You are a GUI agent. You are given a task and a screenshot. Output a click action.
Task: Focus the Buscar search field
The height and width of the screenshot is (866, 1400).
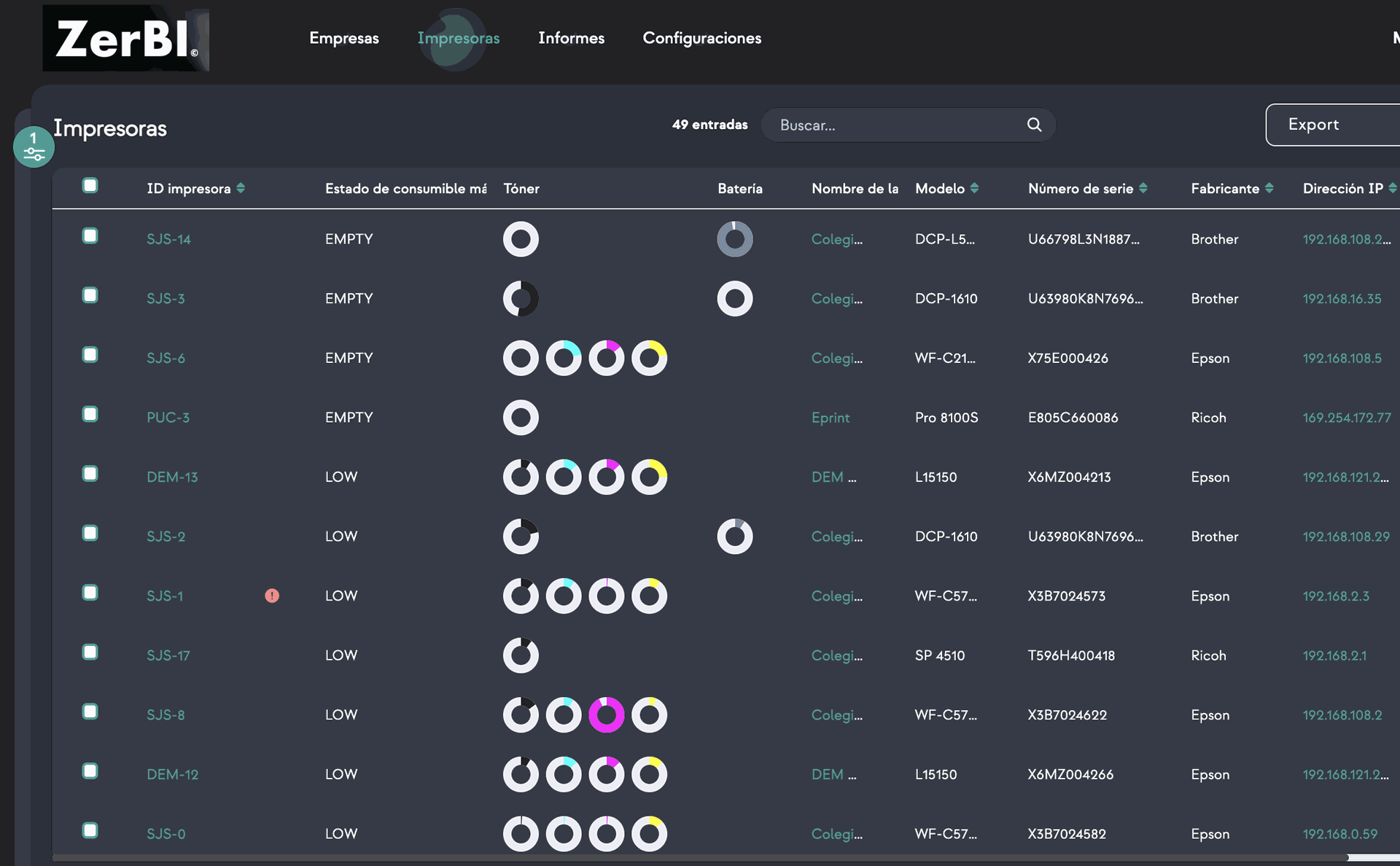897,125
